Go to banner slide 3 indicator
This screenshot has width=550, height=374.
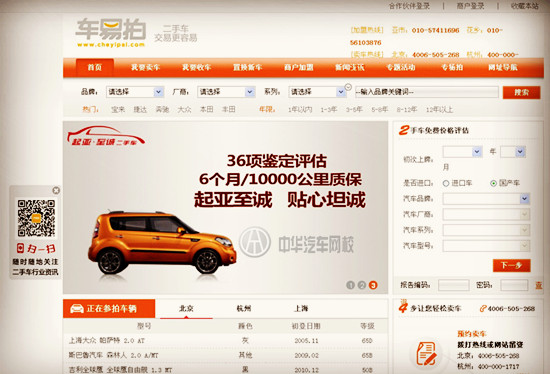pos(373,285)
